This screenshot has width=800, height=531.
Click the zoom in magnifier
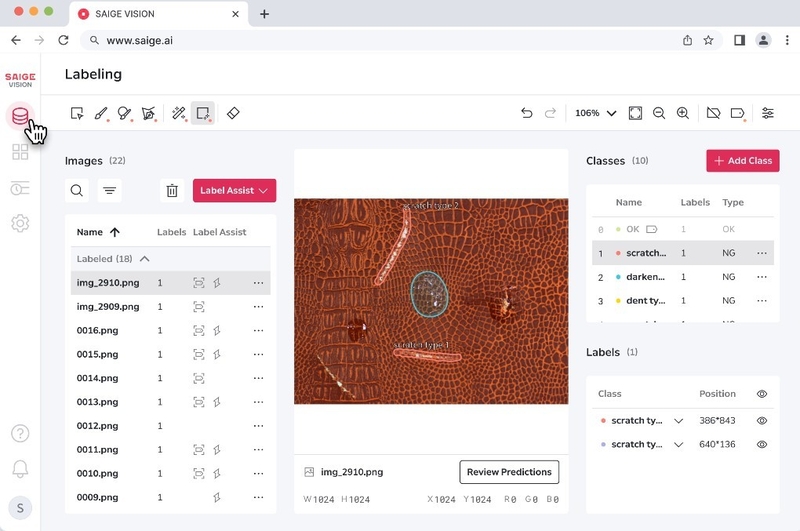pos(683,113)
